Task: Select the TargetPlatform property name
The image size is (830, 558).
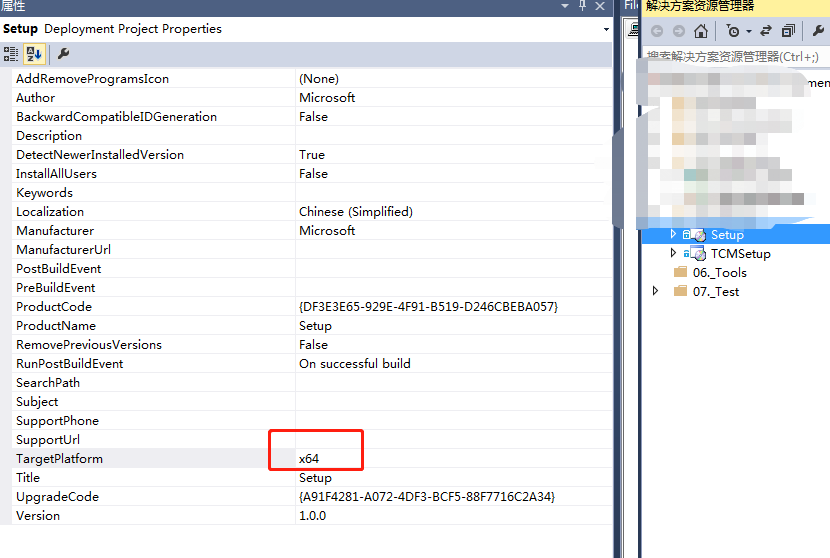Action: click(x=59, y=459)
